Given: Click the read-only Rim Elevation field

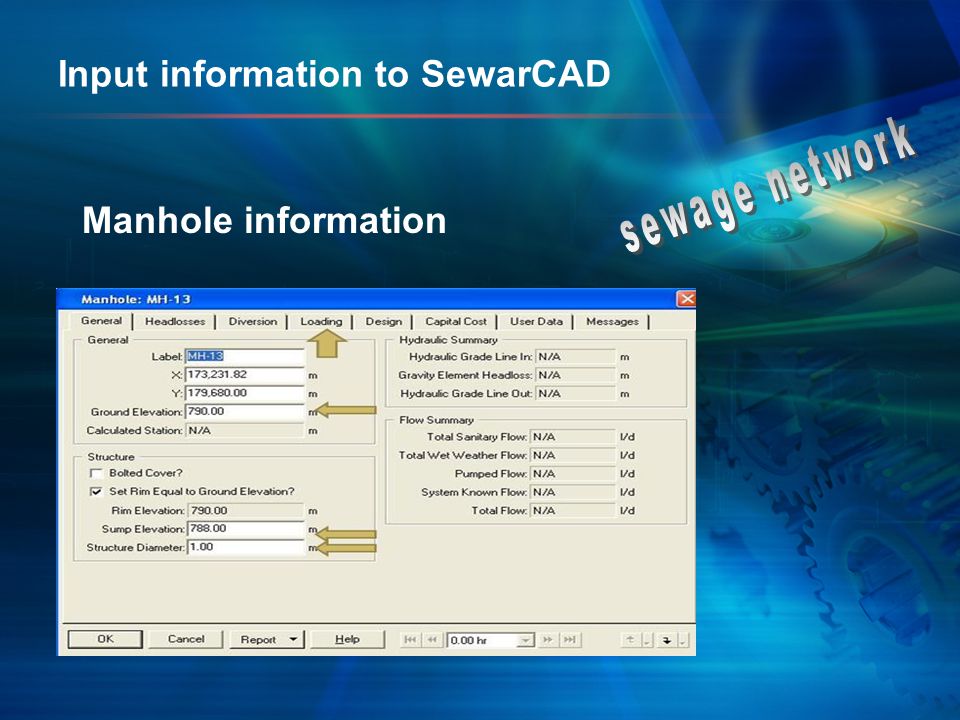Looking at the screenshot, I should [x=244, y=511].
